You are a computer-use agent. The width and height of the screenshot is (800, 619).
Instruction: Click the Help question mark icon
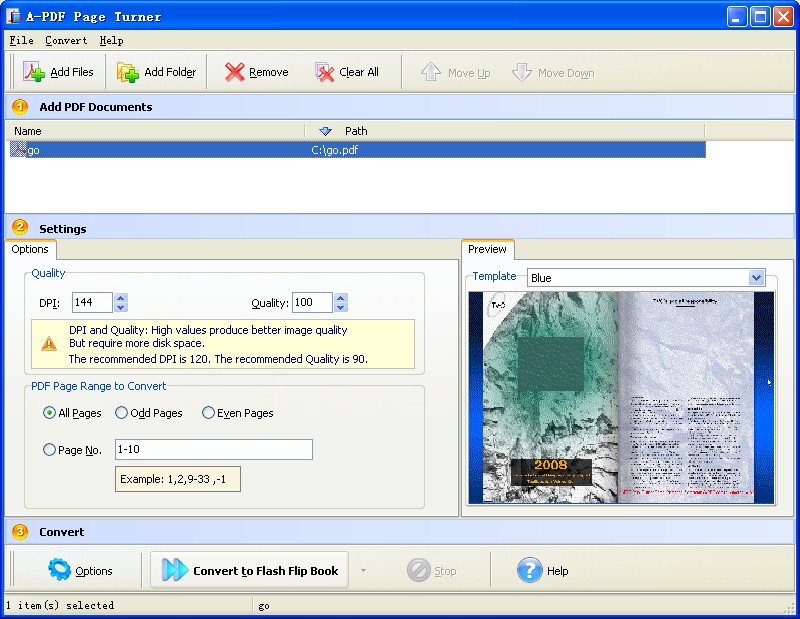[529, 570]
